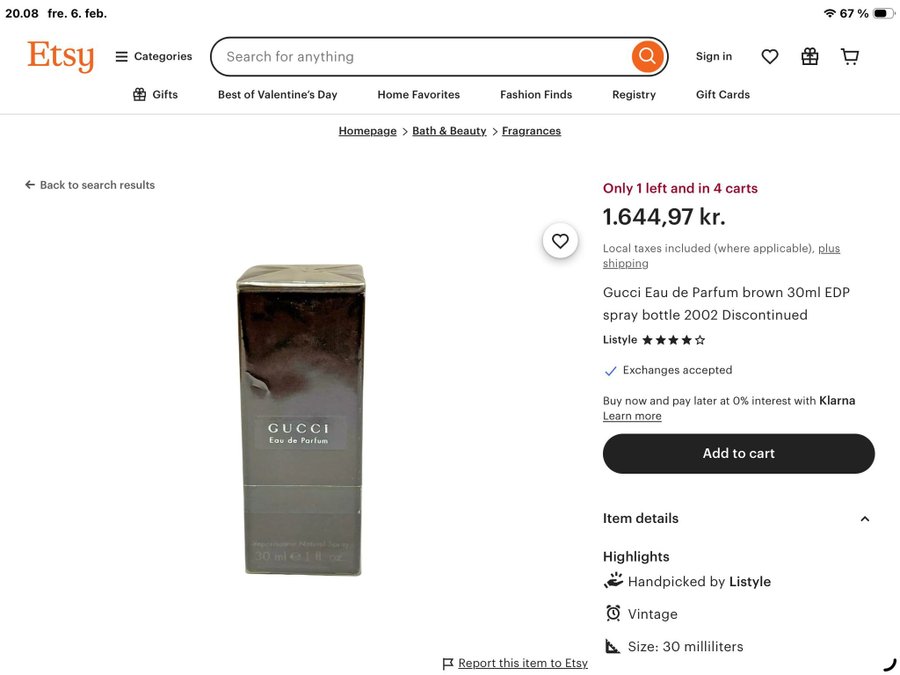Add the perfume to cart
This screenshot has height=675, width=900.
pos(738,454)
